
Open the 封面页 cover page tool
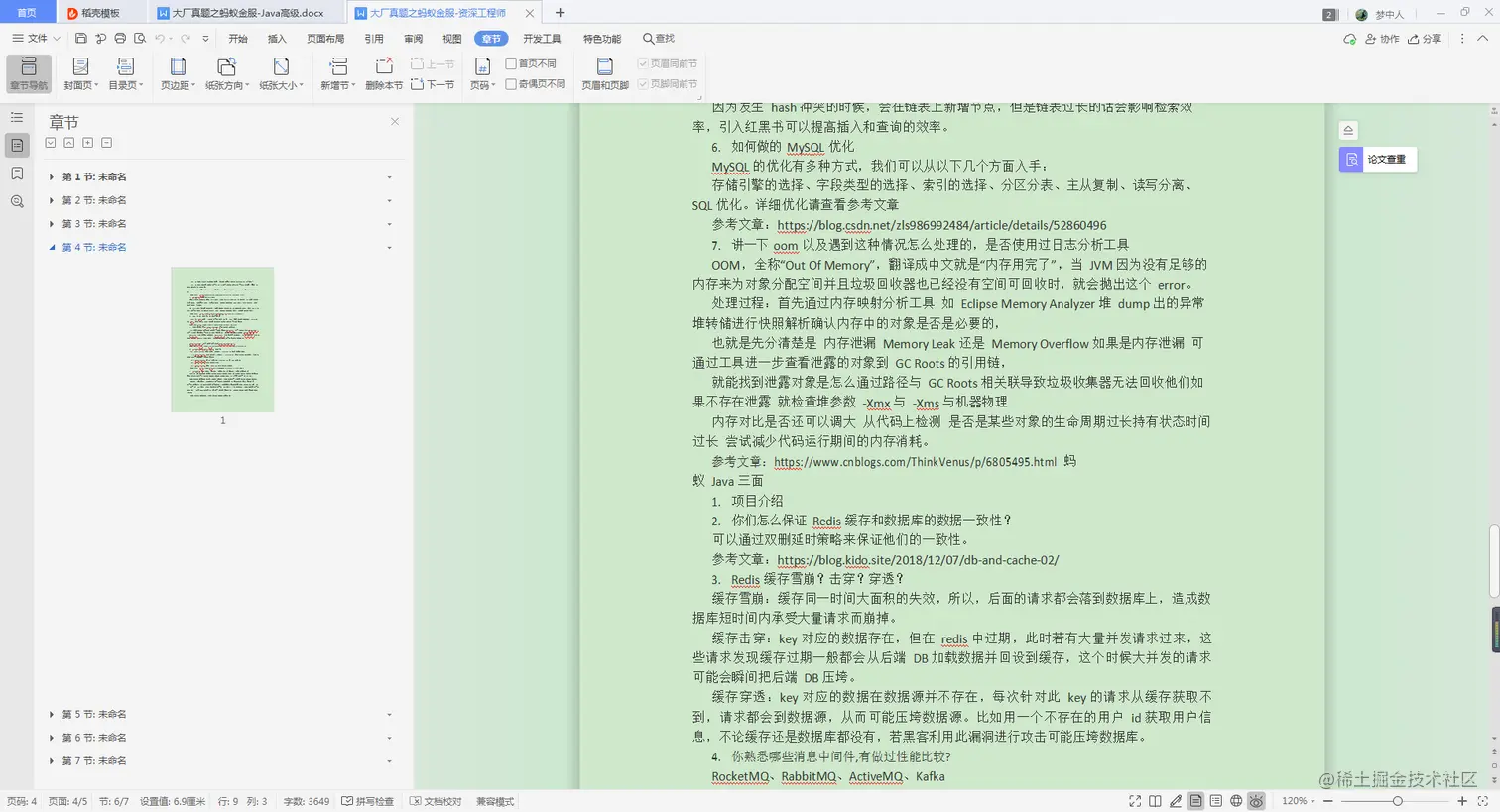point(79,71)
